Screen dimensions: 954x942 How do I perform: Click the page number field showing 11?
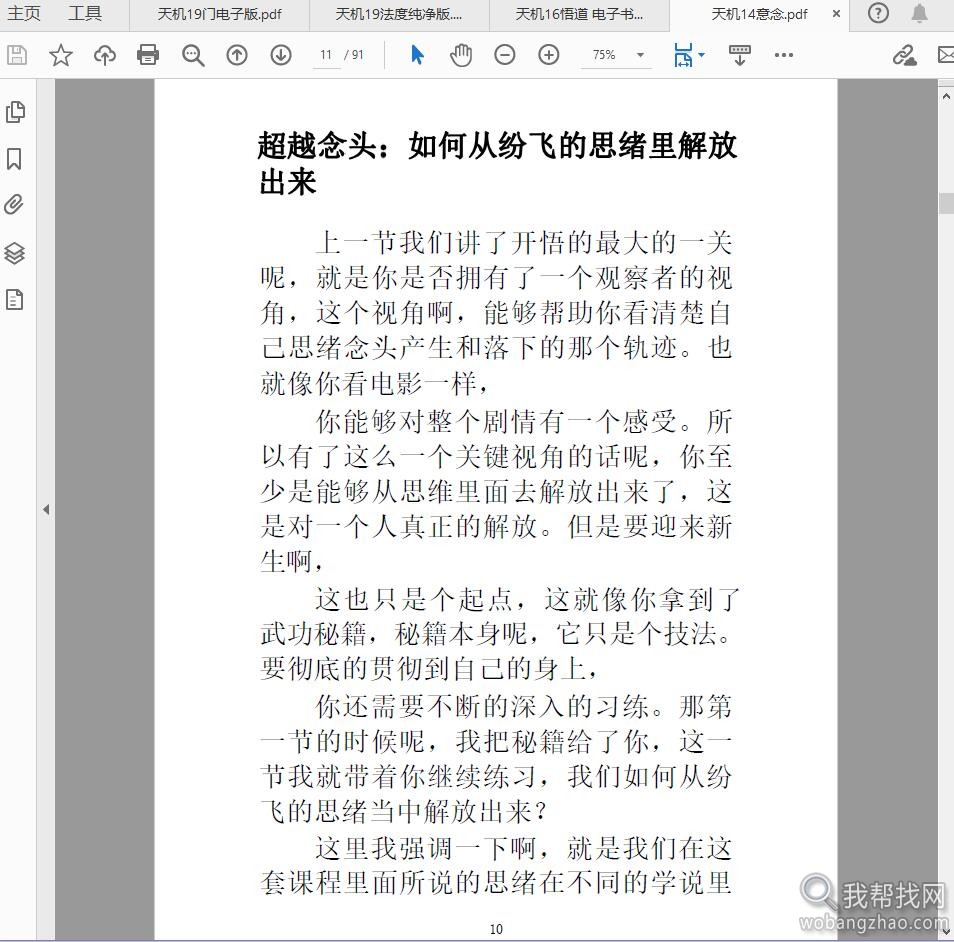coord(327,55)
